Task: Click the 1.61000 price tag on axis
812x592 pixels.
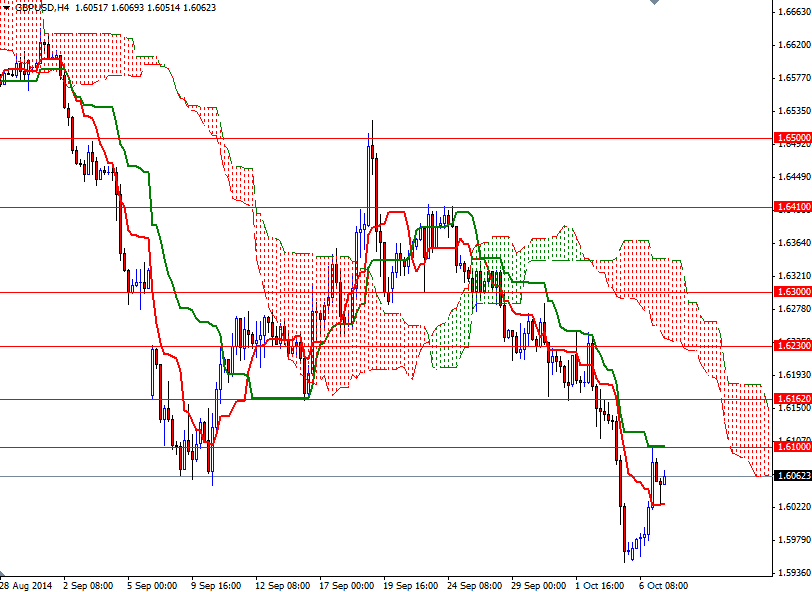Action: coord(791,447)
